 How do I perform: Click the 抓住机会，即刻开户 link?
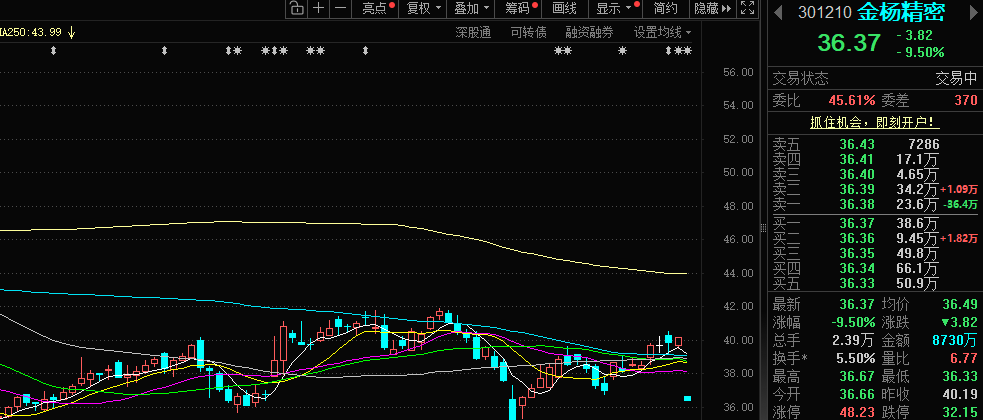(875, 122)
